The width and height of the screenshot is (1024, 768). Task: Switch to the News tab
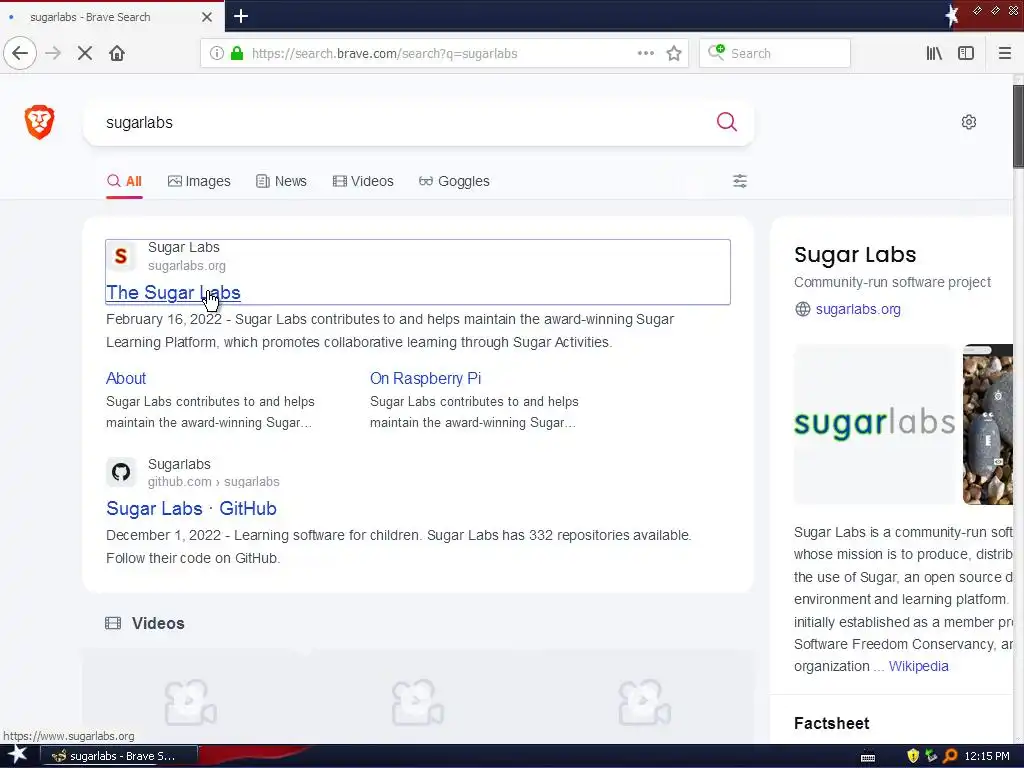281,181
